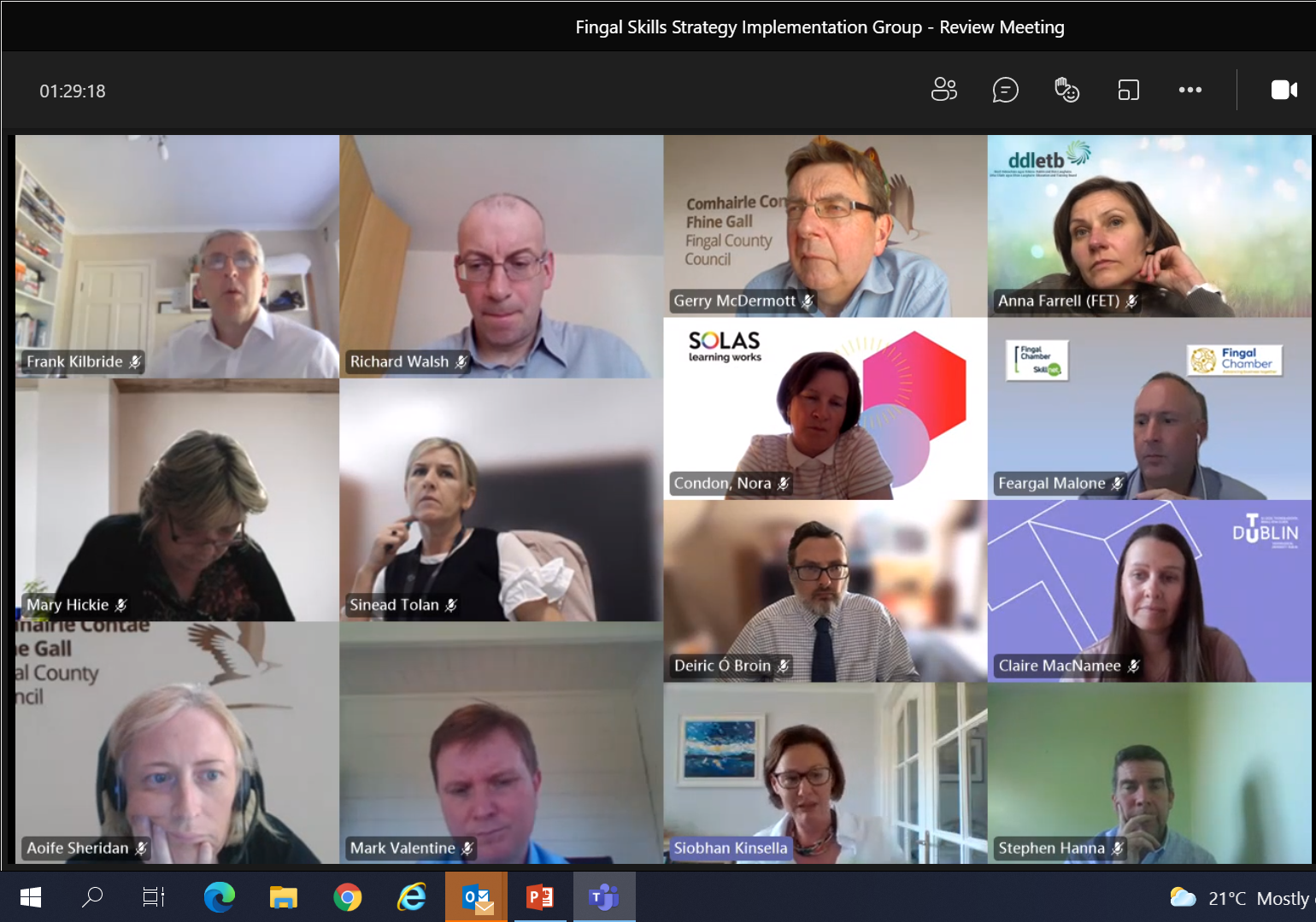Open raise hand reactions menu
The width and height of the screenshot is (1316, 922).
(x=1066, y=90)
